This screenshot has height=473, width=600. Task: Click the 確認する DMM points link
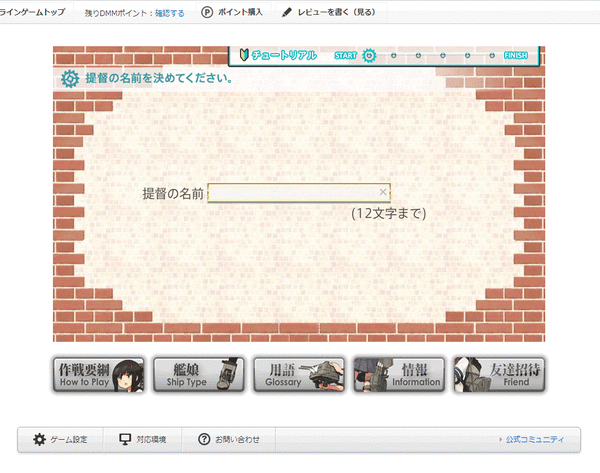point(170,13)
